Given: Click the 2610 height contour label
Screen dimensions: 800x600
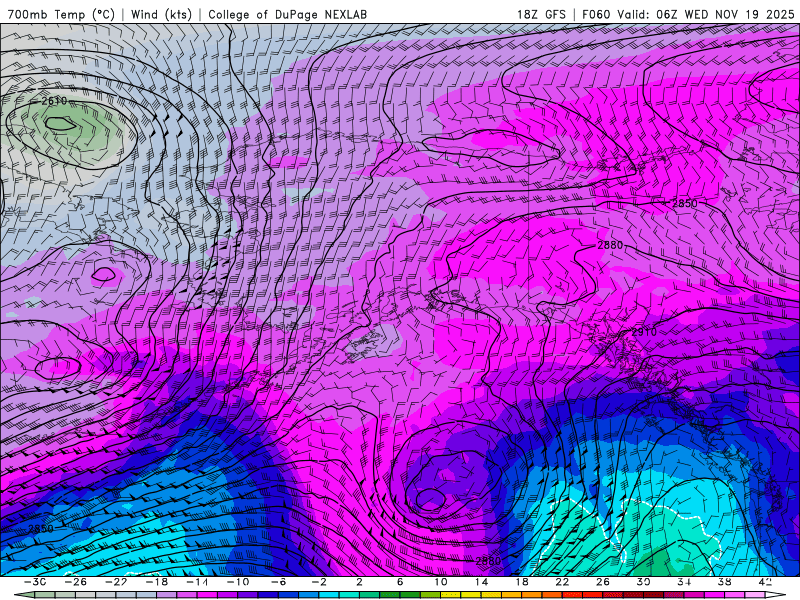Looking at the screenshot, I should 54,101.
